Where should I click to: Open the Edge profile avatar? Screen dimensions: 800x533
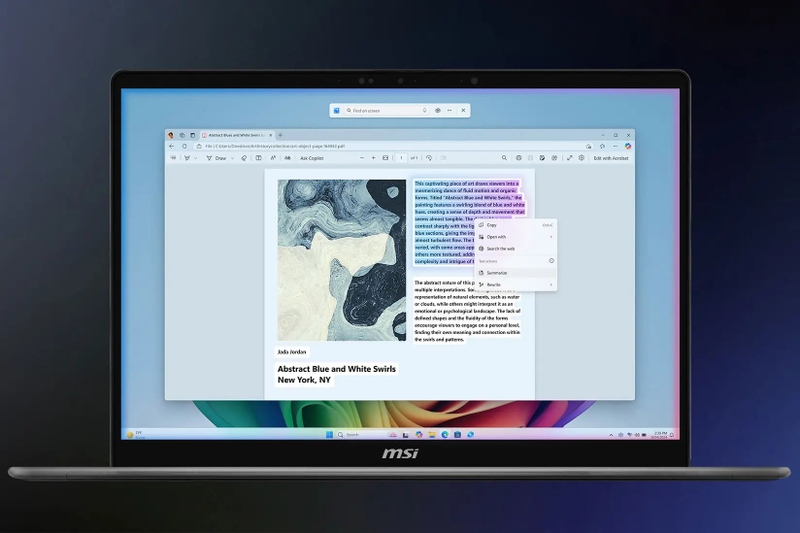[x=171, y=135]
